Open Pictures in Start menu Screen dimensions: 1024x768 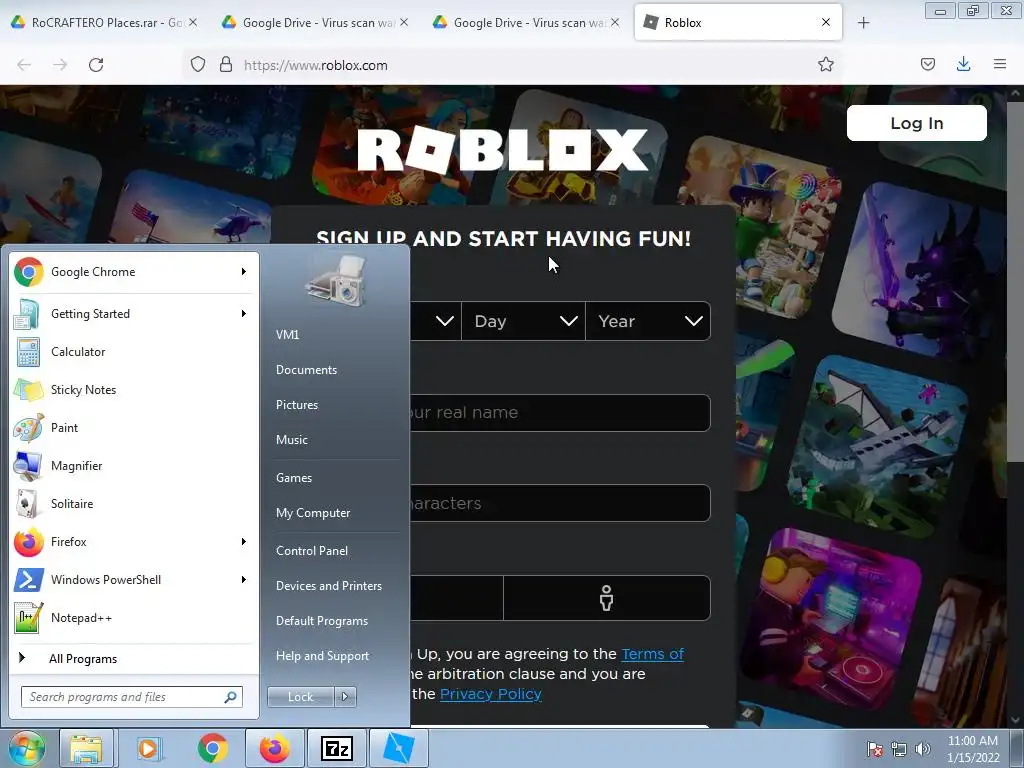[297, 405]
